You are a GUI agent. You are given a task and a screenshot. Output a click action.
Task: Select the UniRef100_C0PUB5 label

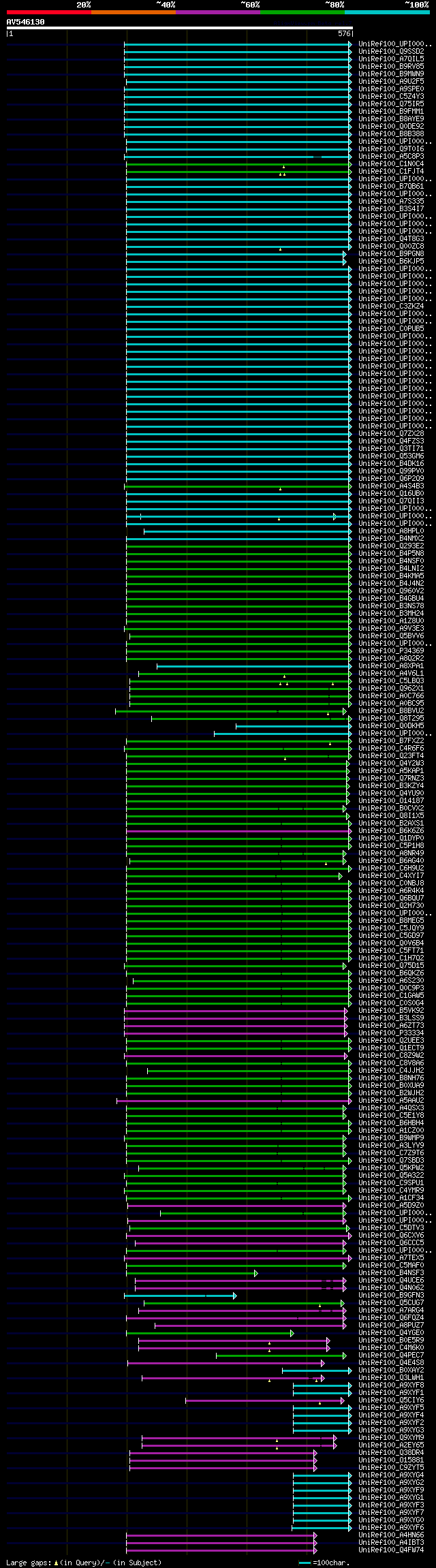[x=391, y=328]
